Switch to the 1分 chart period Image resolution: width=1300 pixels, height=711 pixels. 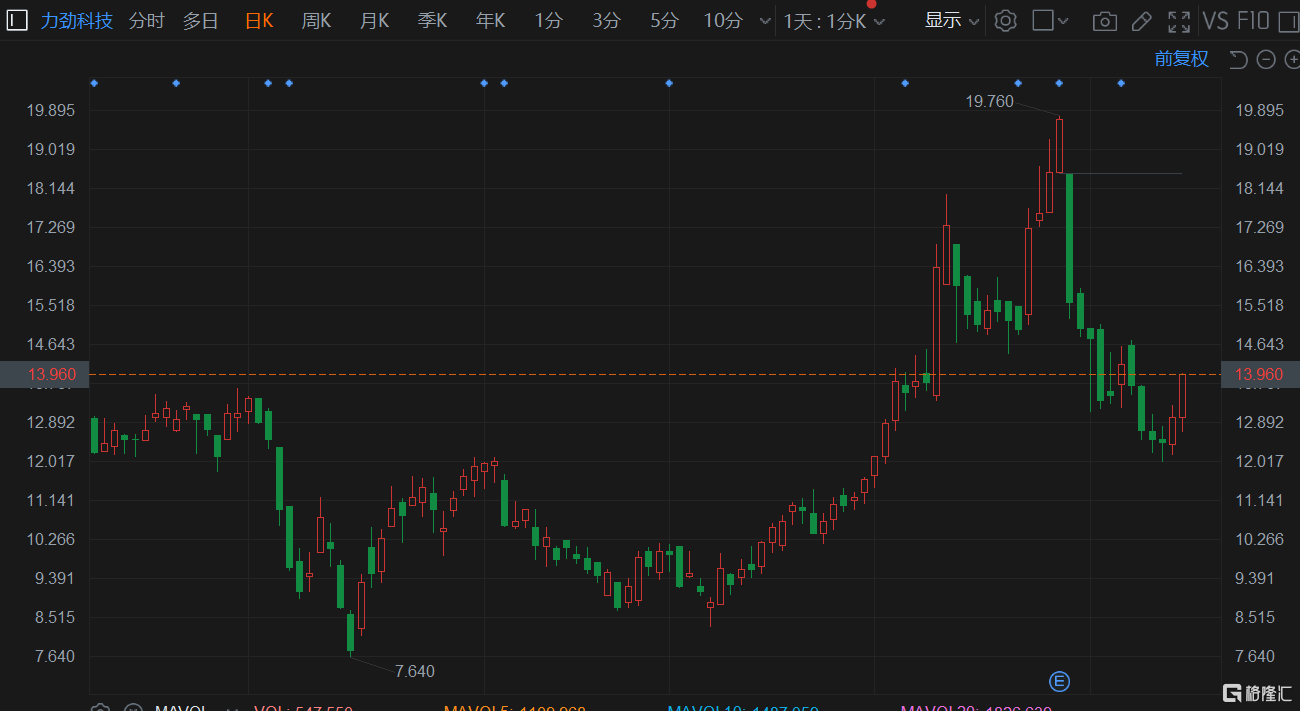coord(548,21)
